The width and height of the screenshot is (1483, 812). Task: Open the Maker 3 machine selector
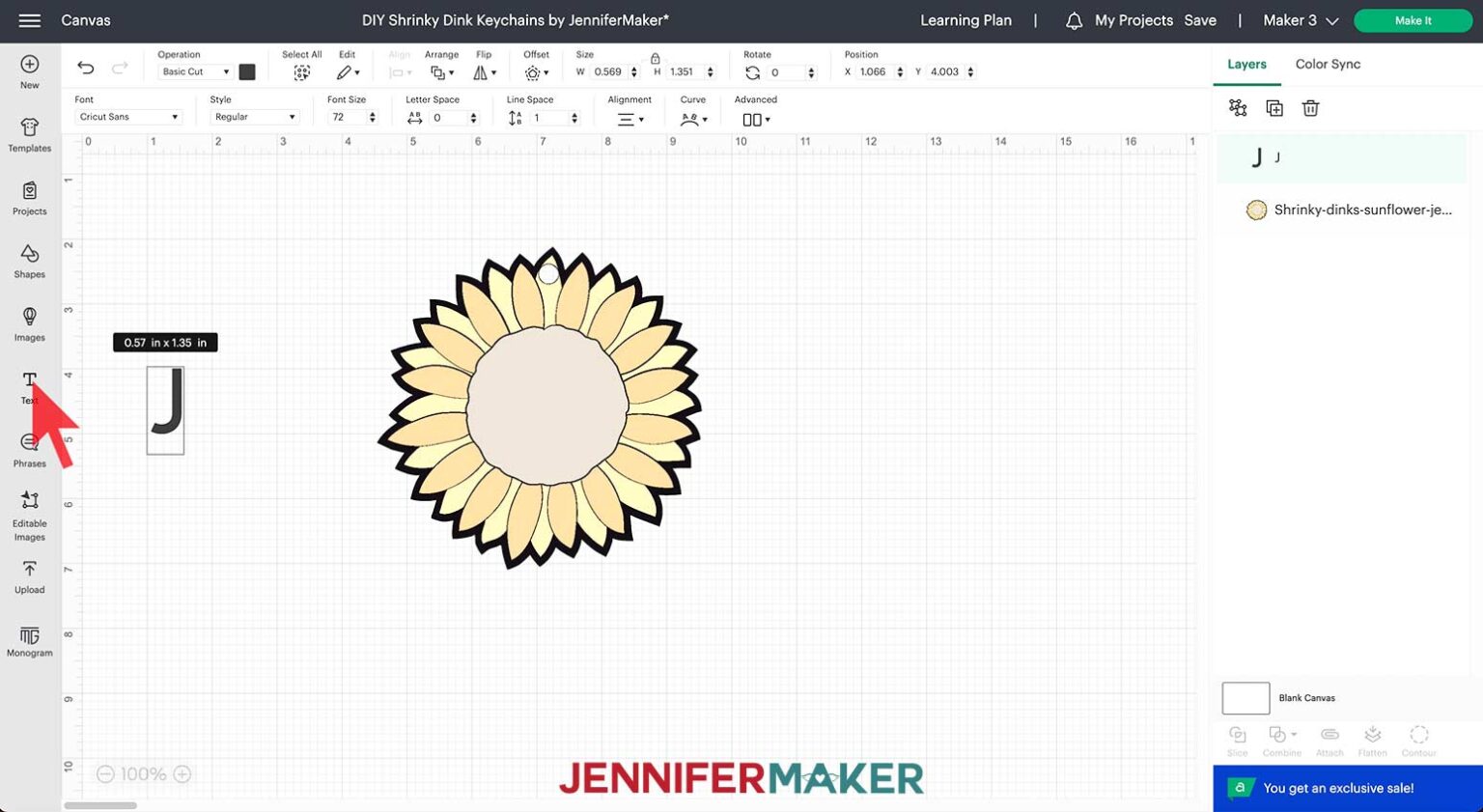[x=1301, y=20]
